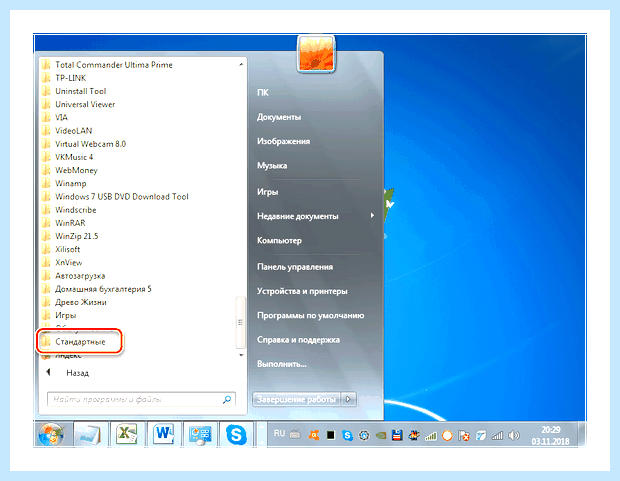Click the Winamp folder icon

[46, 184]
